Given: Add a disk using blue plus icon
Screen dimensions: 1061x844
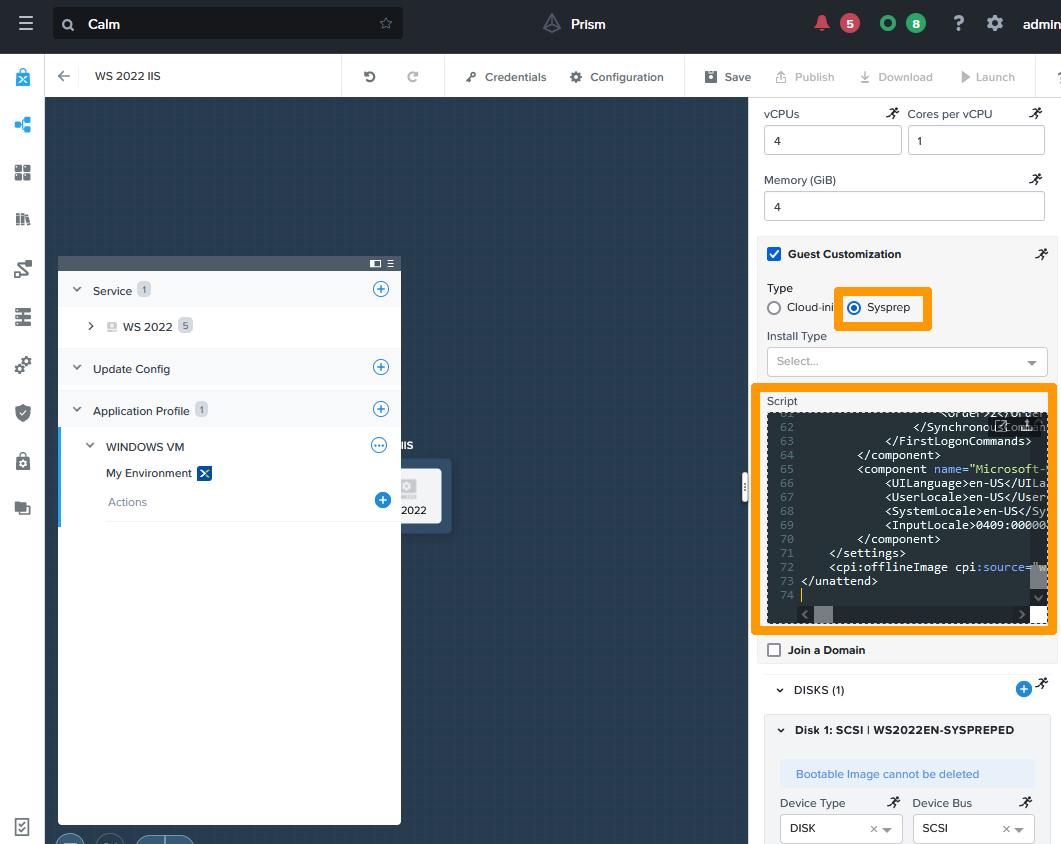Looking at the screenshot, I should tap(1023, 689).
